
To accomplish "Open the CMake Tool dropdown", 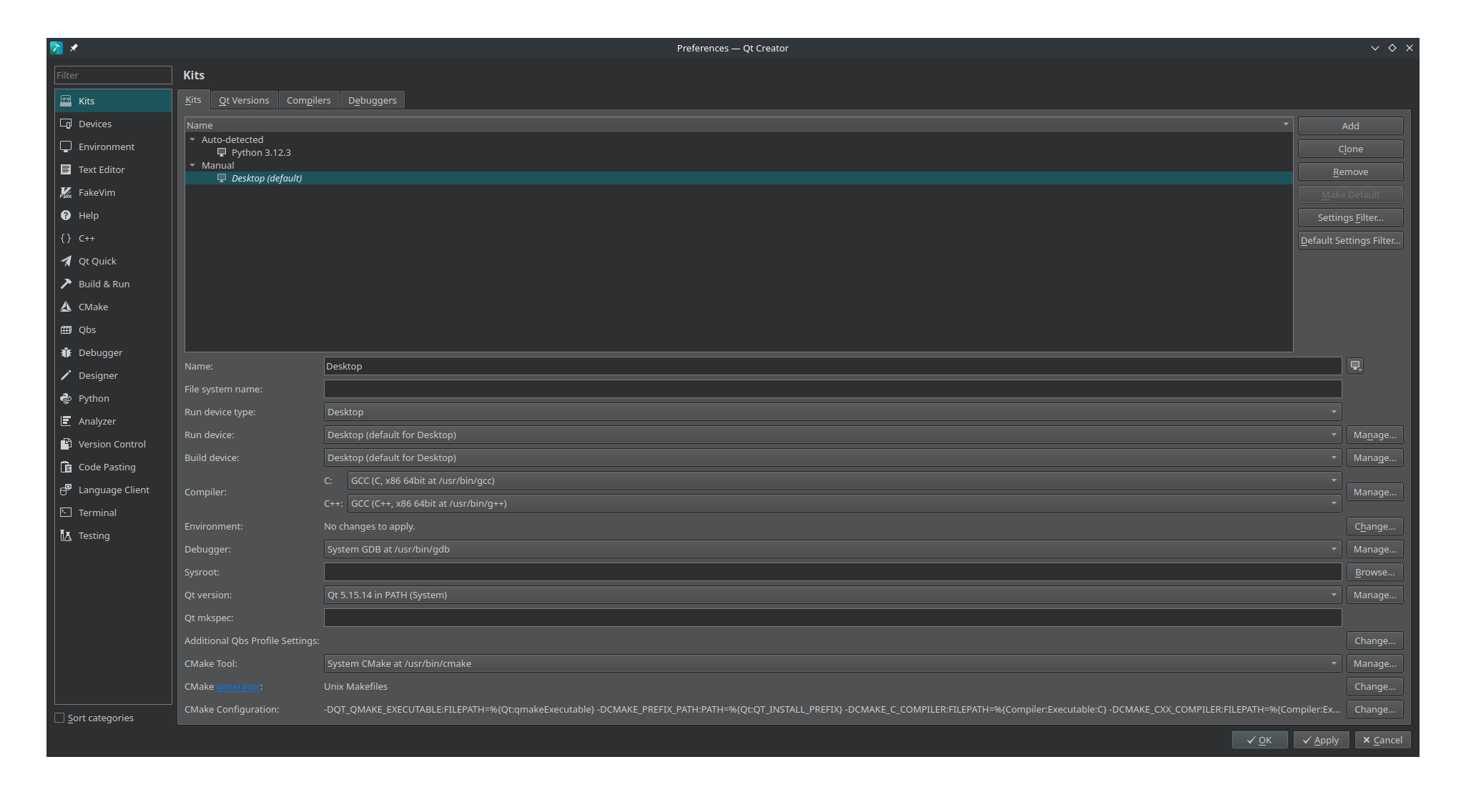I will point(832,663).
